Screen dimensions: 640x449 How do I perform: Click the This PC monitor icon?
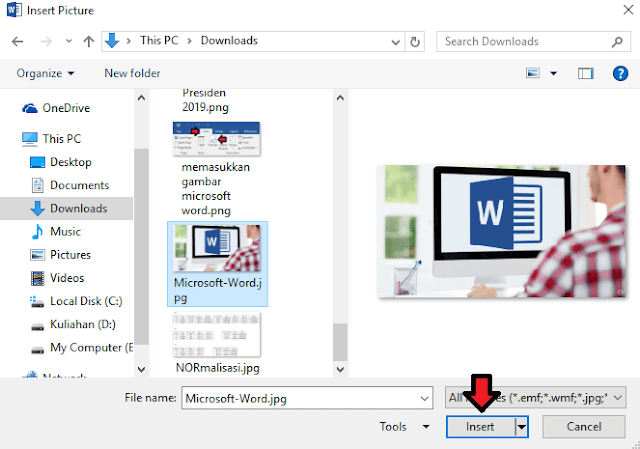click(x=29, y=139)
